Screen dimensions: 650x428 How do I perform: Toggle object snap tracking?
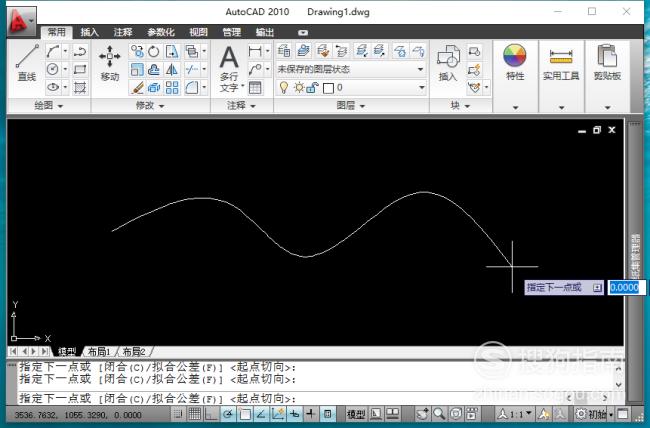pyautogui.click(x=261, y=413)
